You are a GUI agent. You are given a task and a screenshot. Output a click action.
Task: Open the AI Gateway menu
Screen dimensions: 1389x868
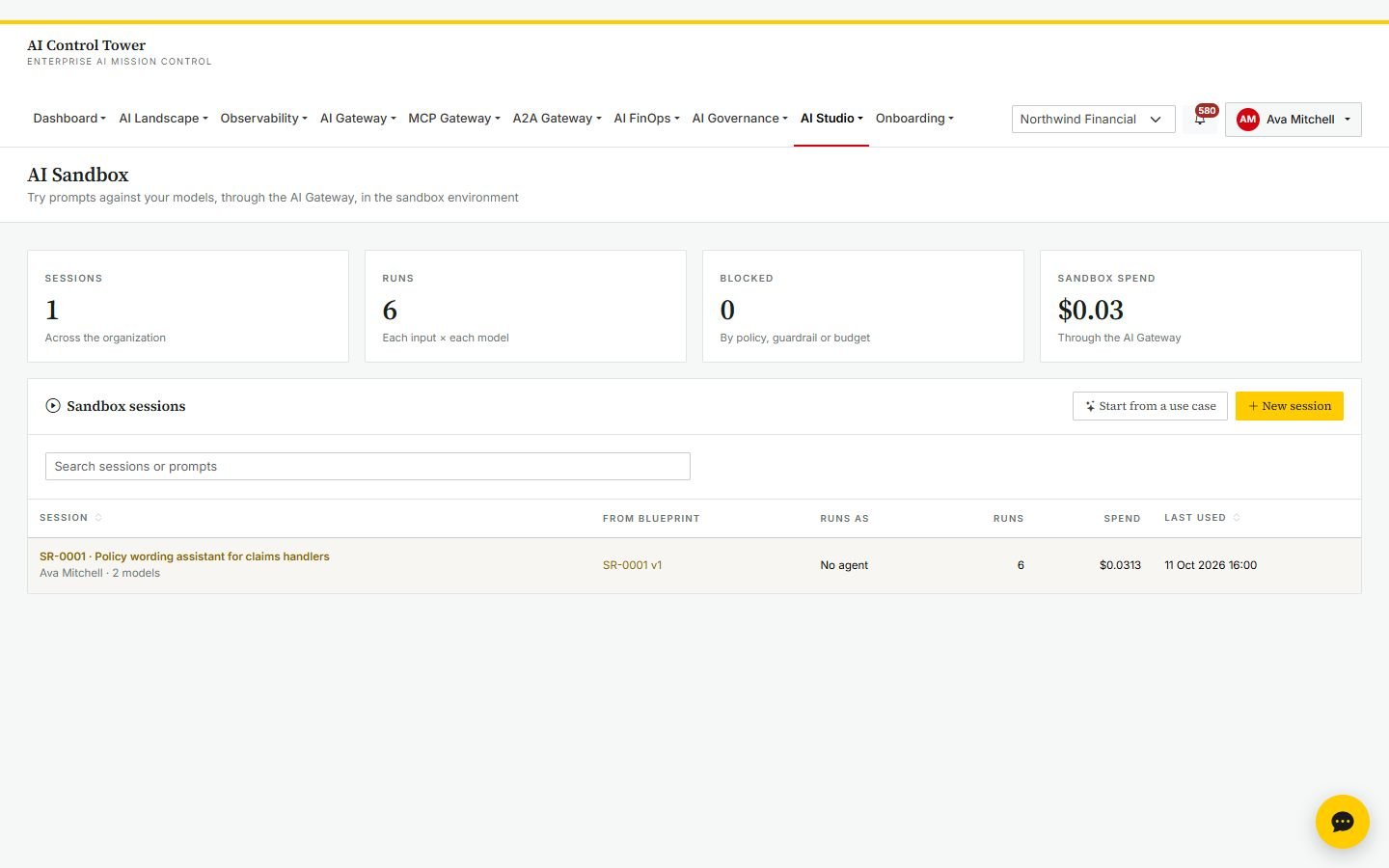pyautogui.click(x=358, y=119)
